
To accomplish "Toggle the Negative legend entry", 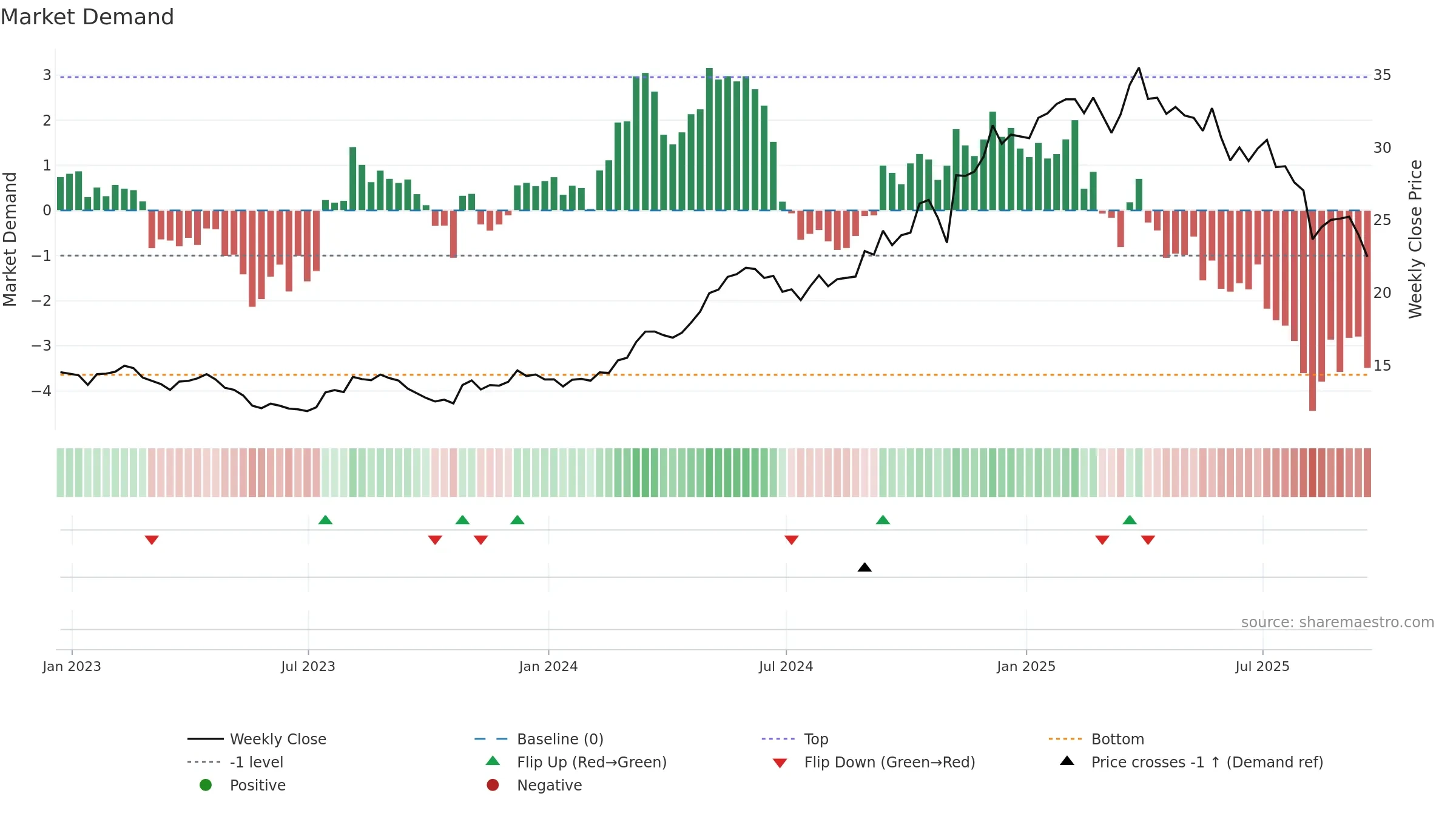I will [534, 785].
